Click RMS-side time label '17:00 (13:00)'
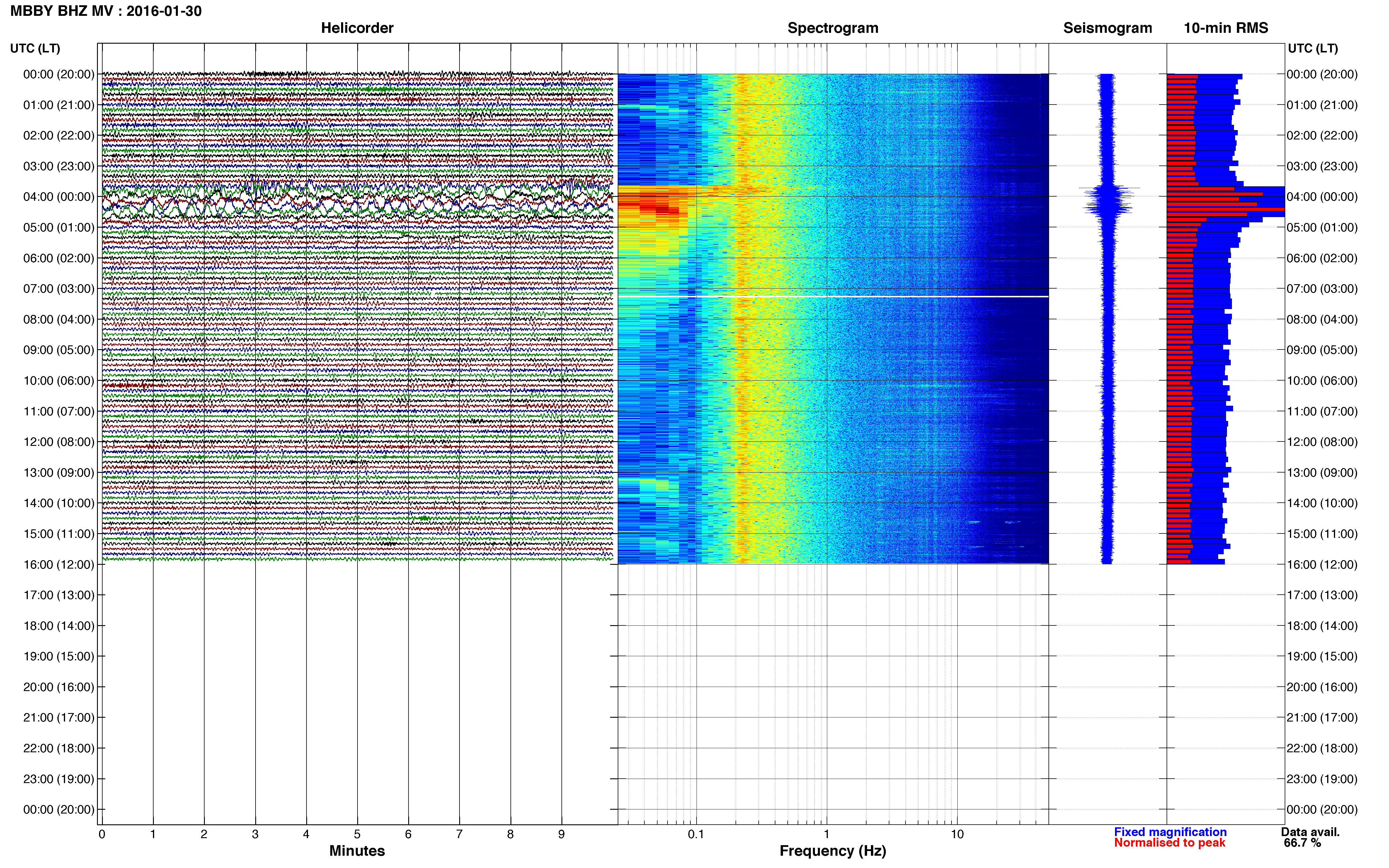The width and height of the screenshot is (1389, 868). coord(1322,595)
